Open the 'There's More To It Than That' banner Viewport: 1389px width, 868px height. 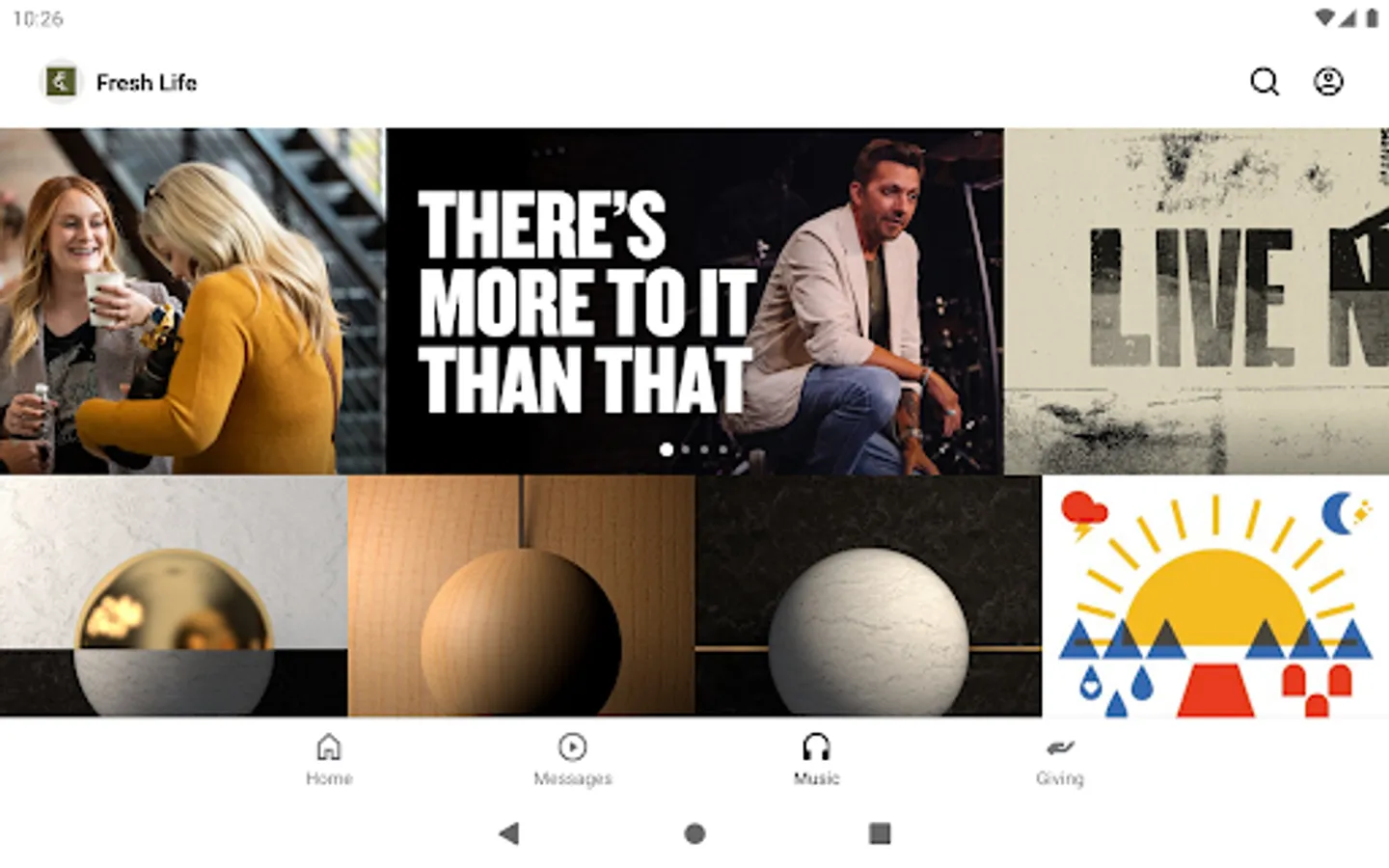[x=694, y=301]
